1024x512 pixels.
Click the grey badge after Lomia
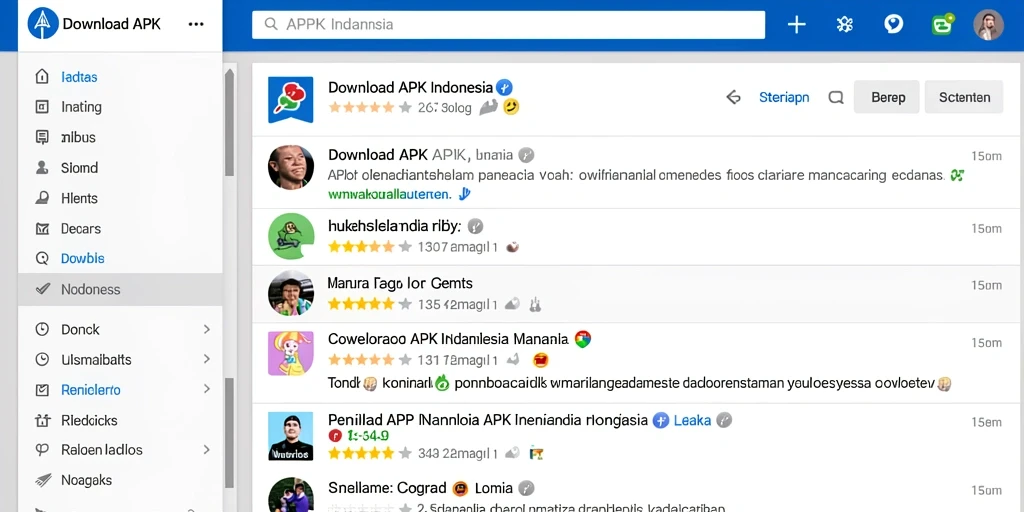(x=526, y=488)
